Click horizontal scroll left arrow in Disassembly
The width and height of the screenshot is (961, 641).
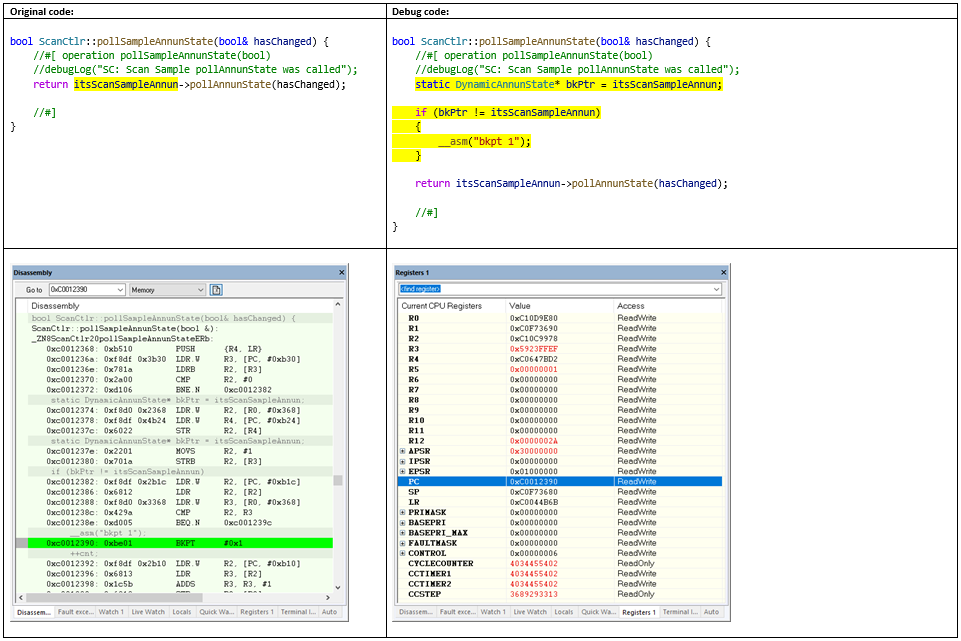[21, 597]
